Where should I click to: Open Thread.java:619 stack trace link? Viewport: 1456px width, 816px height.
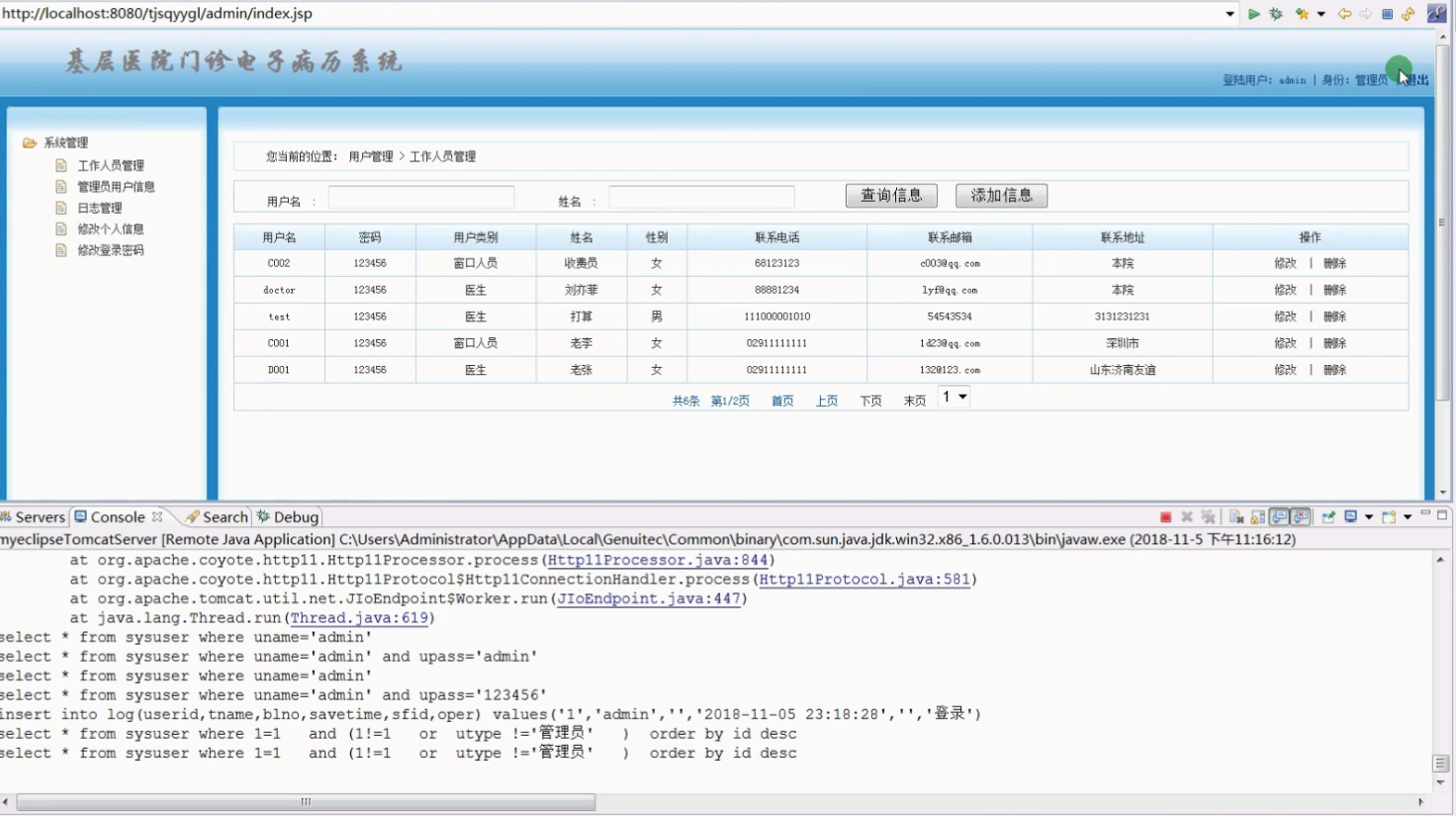click(359, 618)
